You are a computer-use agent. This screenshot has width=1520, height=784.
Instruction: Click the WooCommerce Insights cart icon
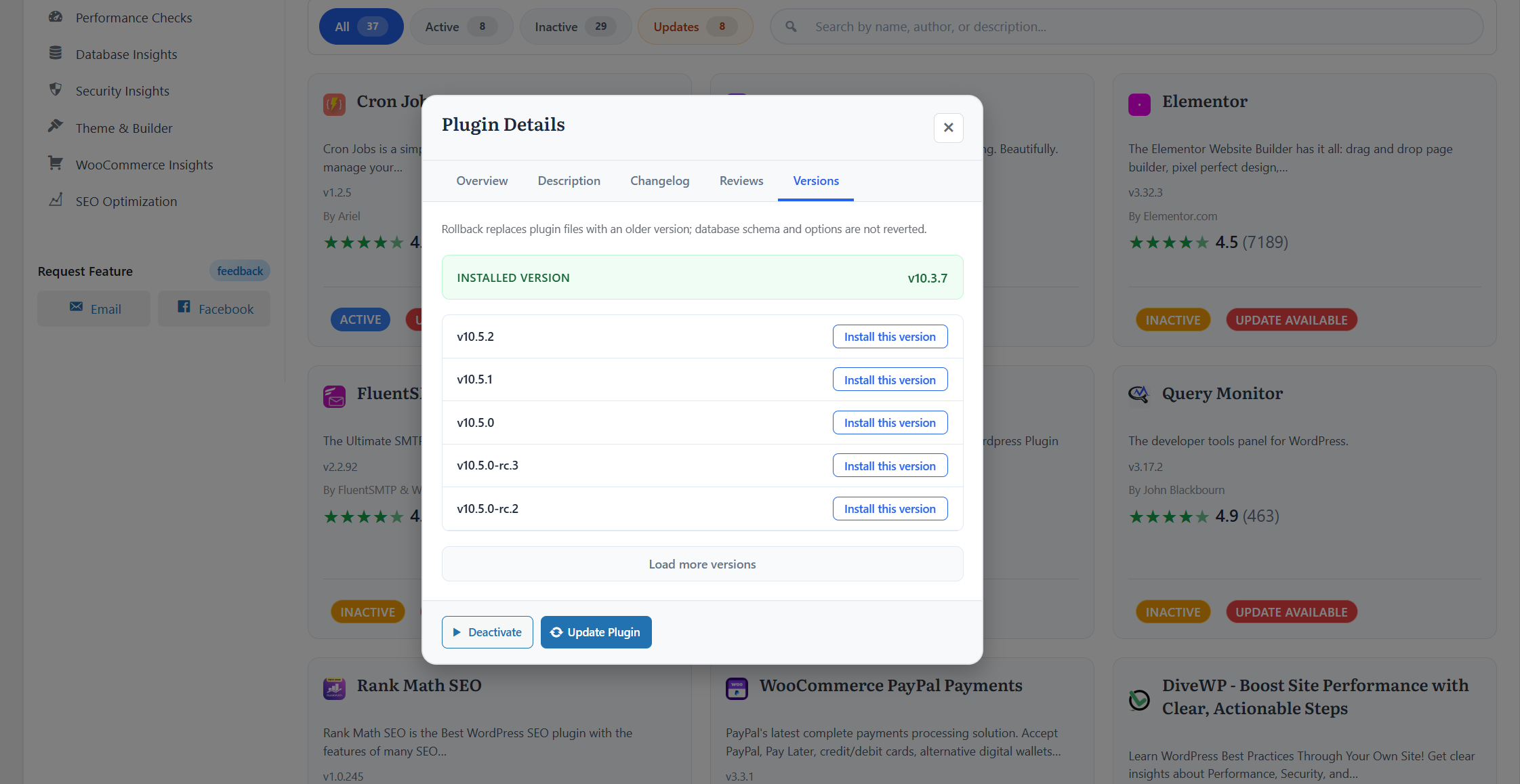(x=56, y=163)
